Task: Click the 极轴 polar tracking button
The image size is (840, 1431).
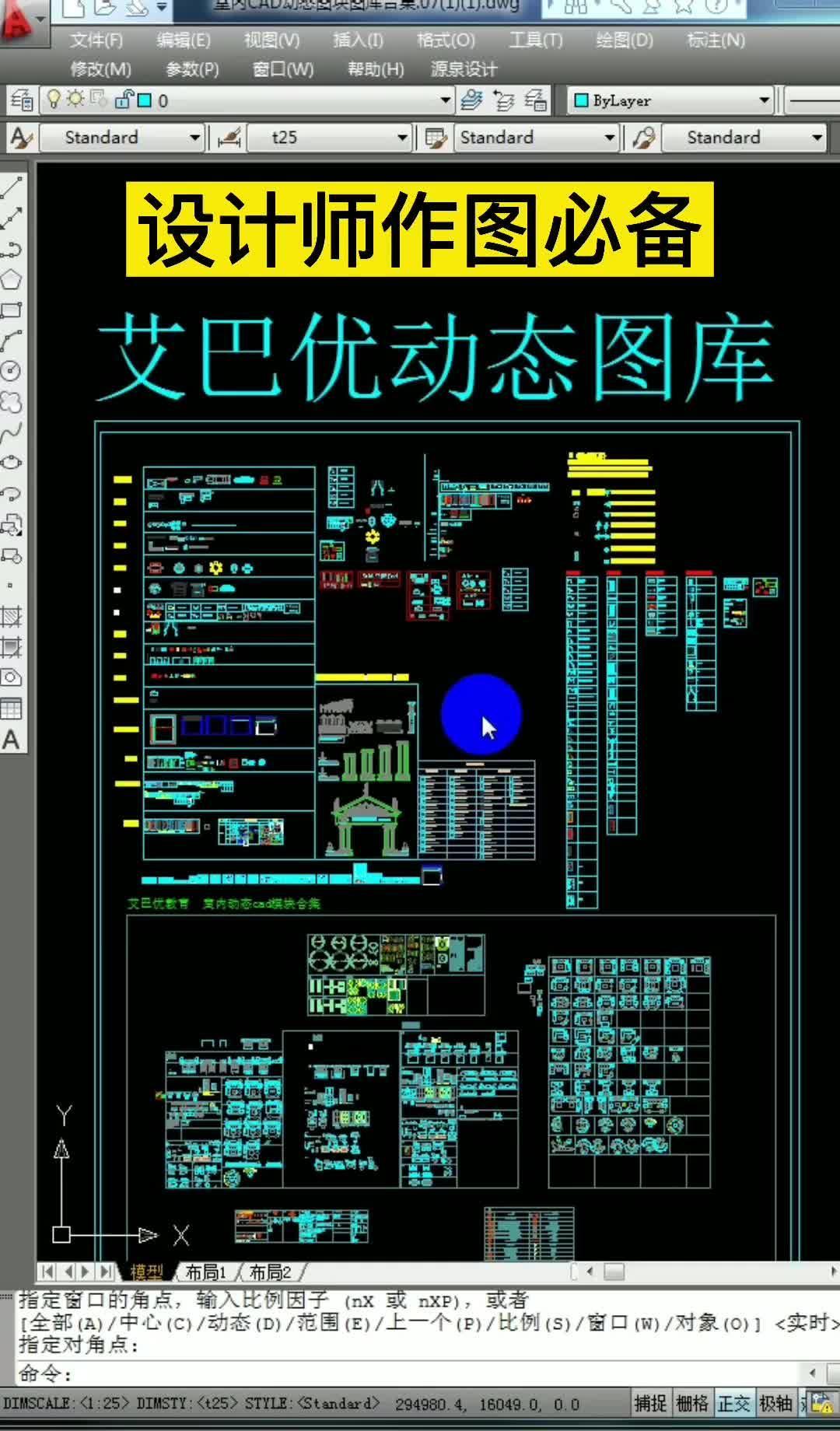Action: pos(776,1403)
